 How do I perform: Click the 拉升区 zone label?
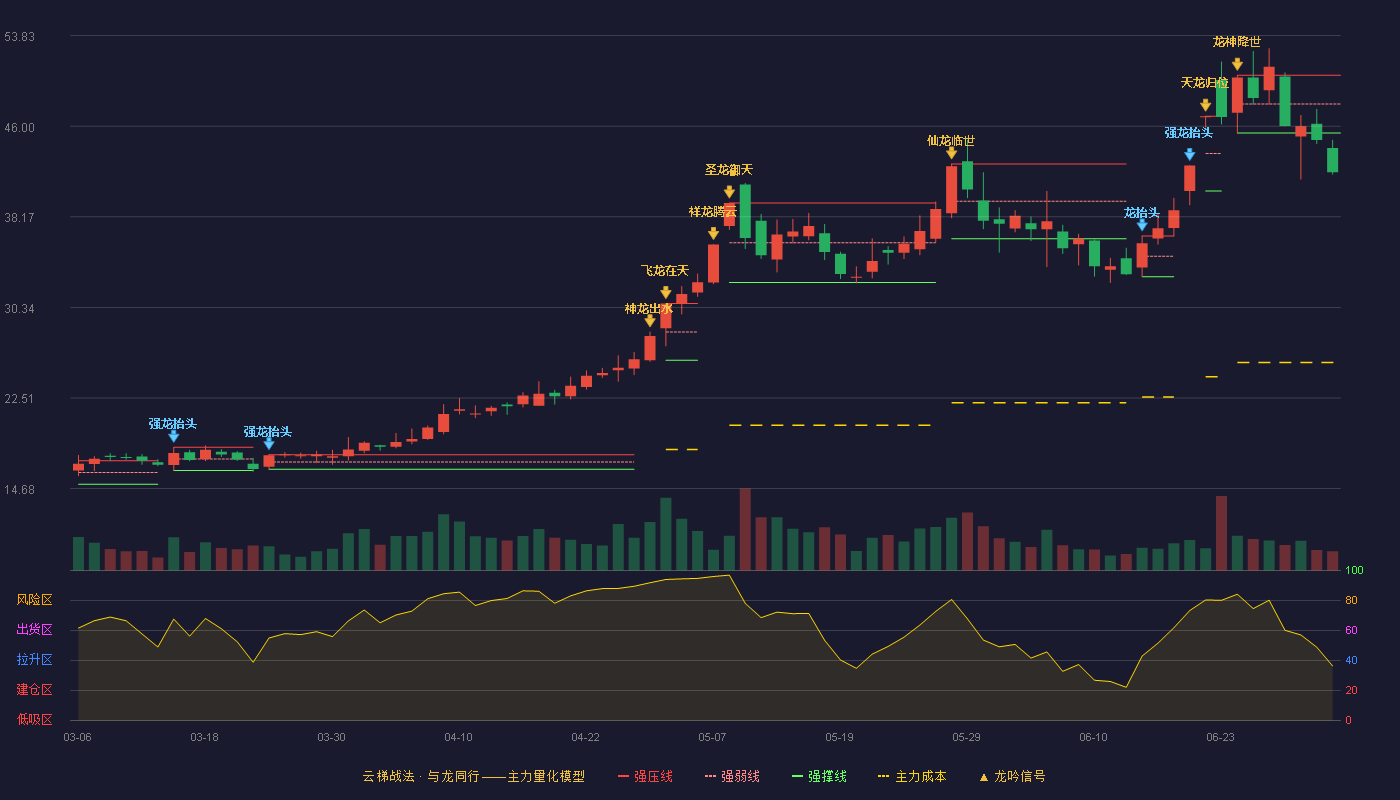(x=34, y=660)
